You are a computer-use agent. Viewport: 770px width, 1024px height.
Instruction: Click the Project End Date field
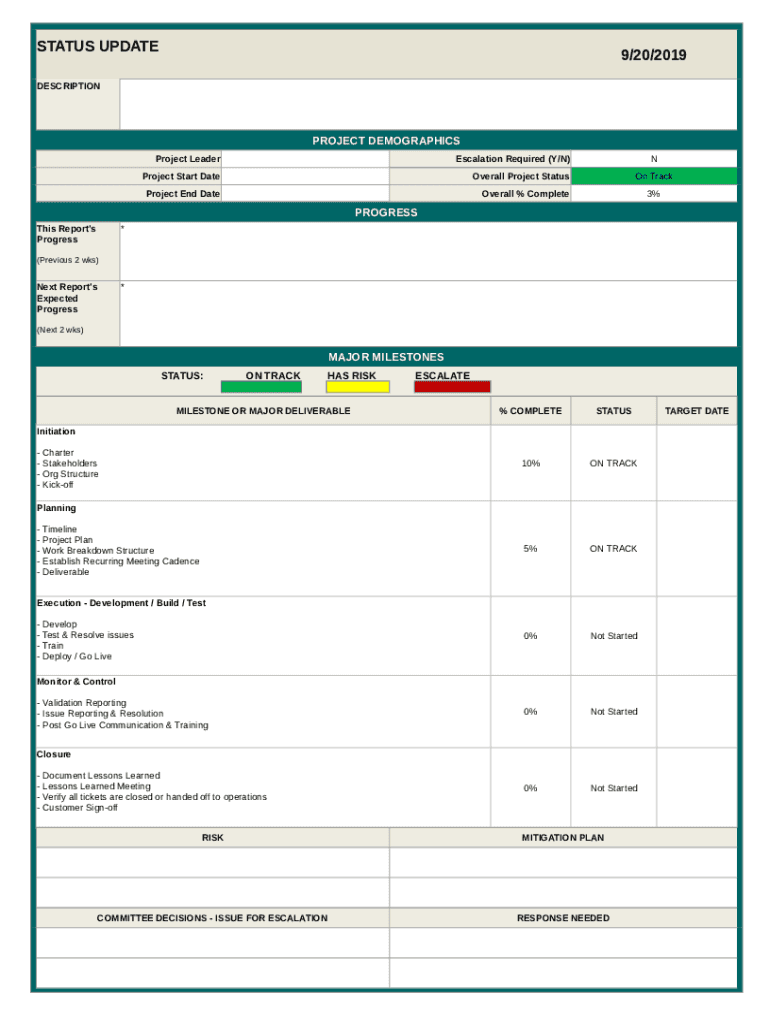pyautogui.click(x=304, y=194)
